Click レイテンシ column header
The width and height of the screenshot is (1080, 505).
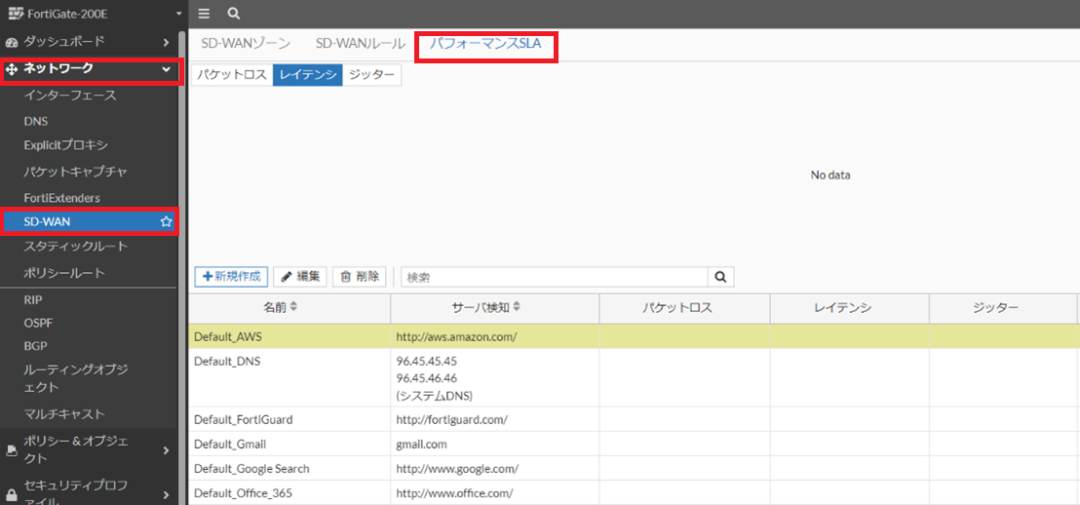[849, 308]
